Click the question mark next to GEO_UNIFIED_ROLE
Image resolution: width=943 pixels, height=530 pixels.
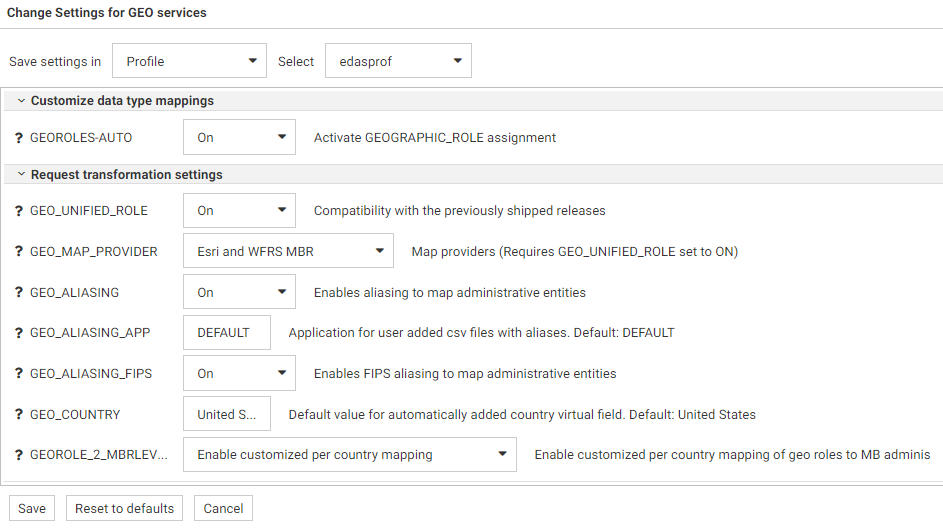(19, 211)
